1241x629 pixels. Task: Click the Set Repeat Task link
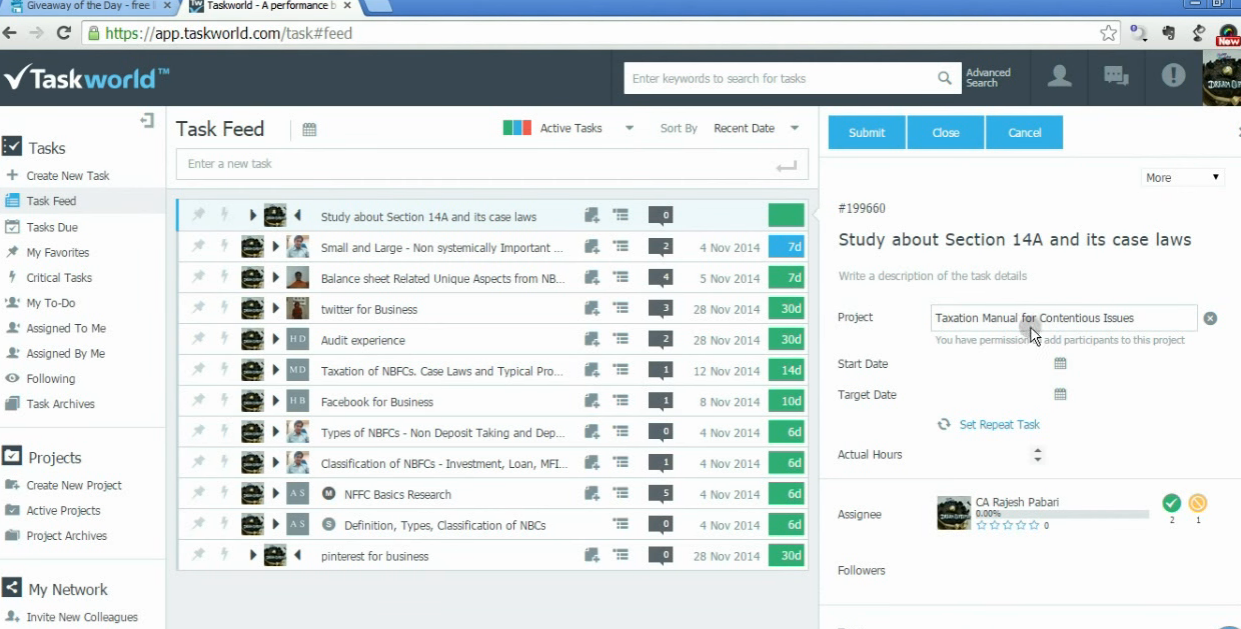tap(999, 425)
